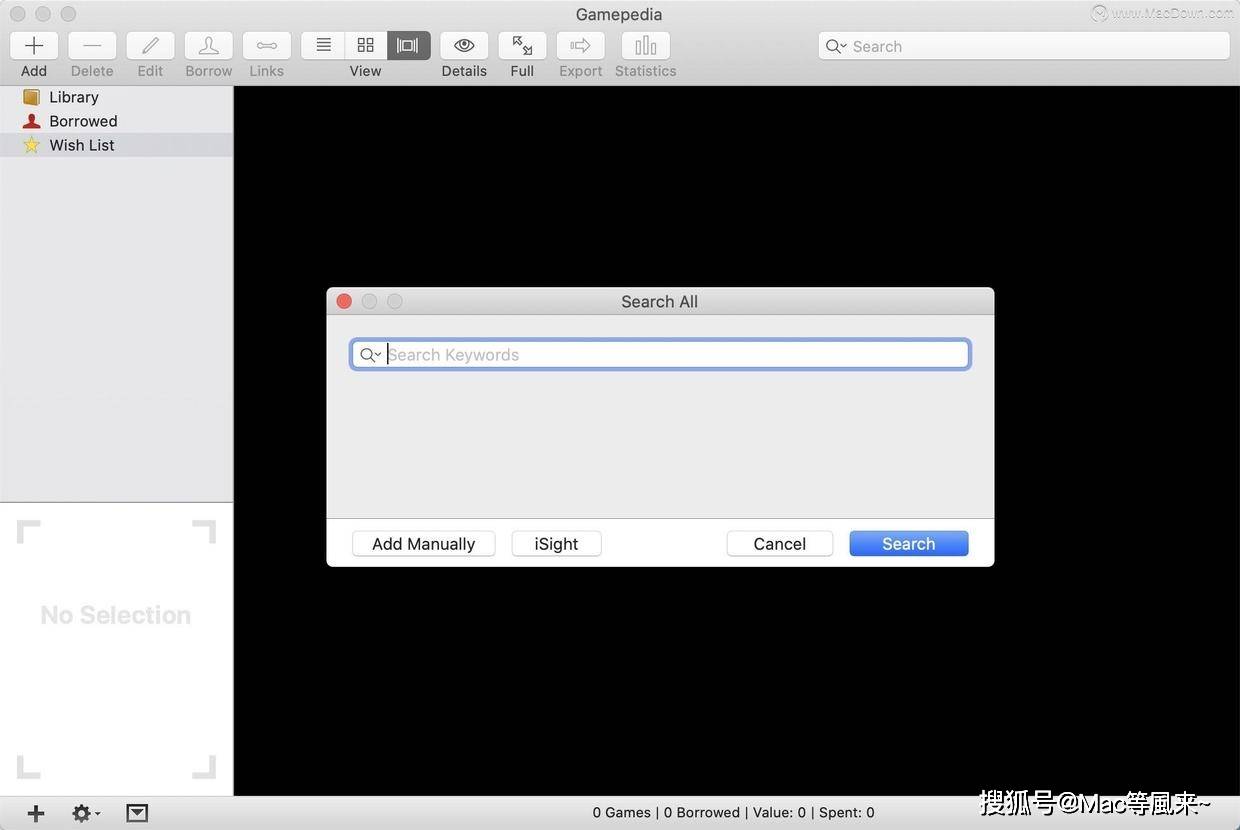Click the Add Manually button
The width and height of the screenshot is (1240, 830).
(424, 544)
